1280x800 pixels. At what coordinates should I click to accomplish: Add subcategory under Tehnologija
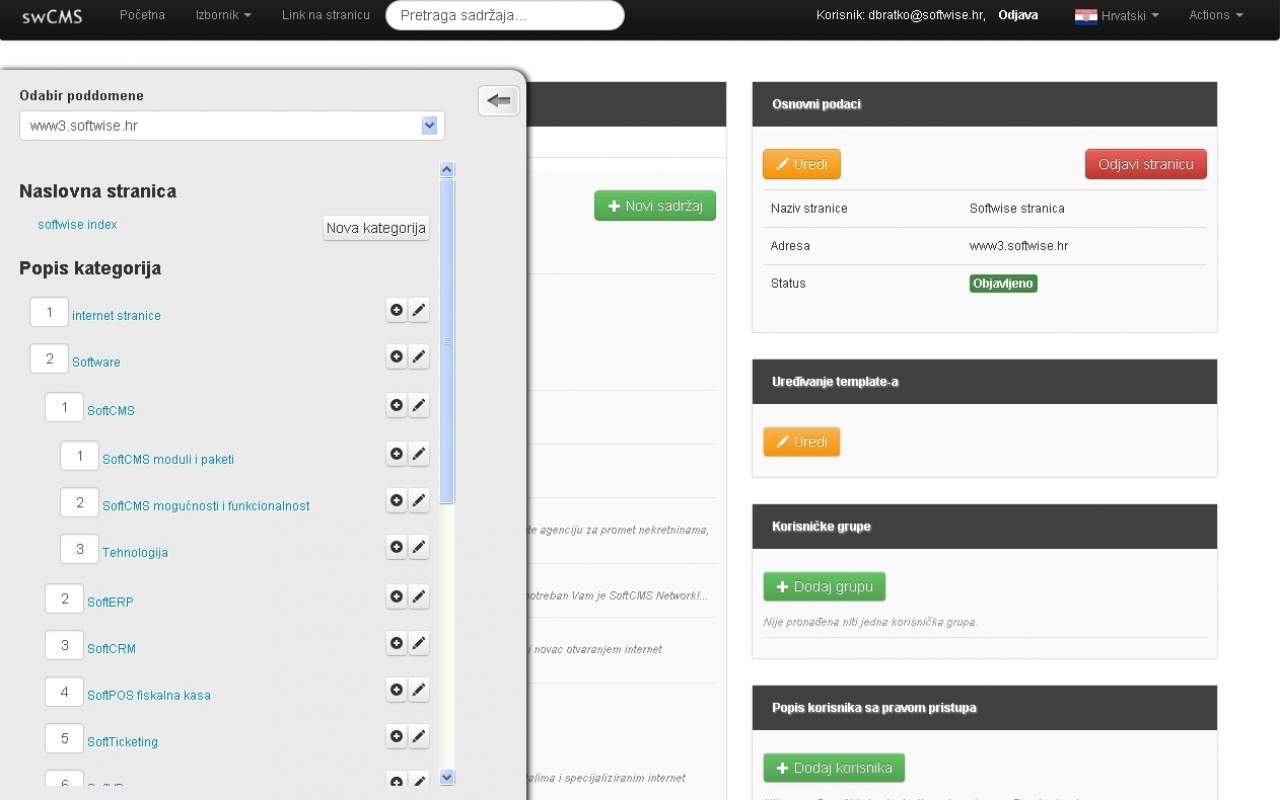397,547
